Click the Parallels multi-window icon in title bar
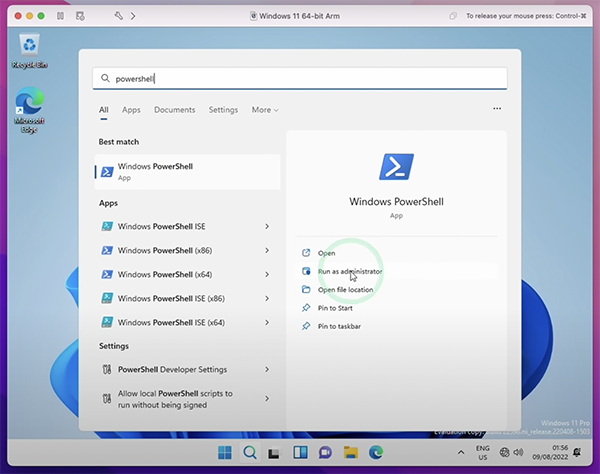 (x=453, y=16)
